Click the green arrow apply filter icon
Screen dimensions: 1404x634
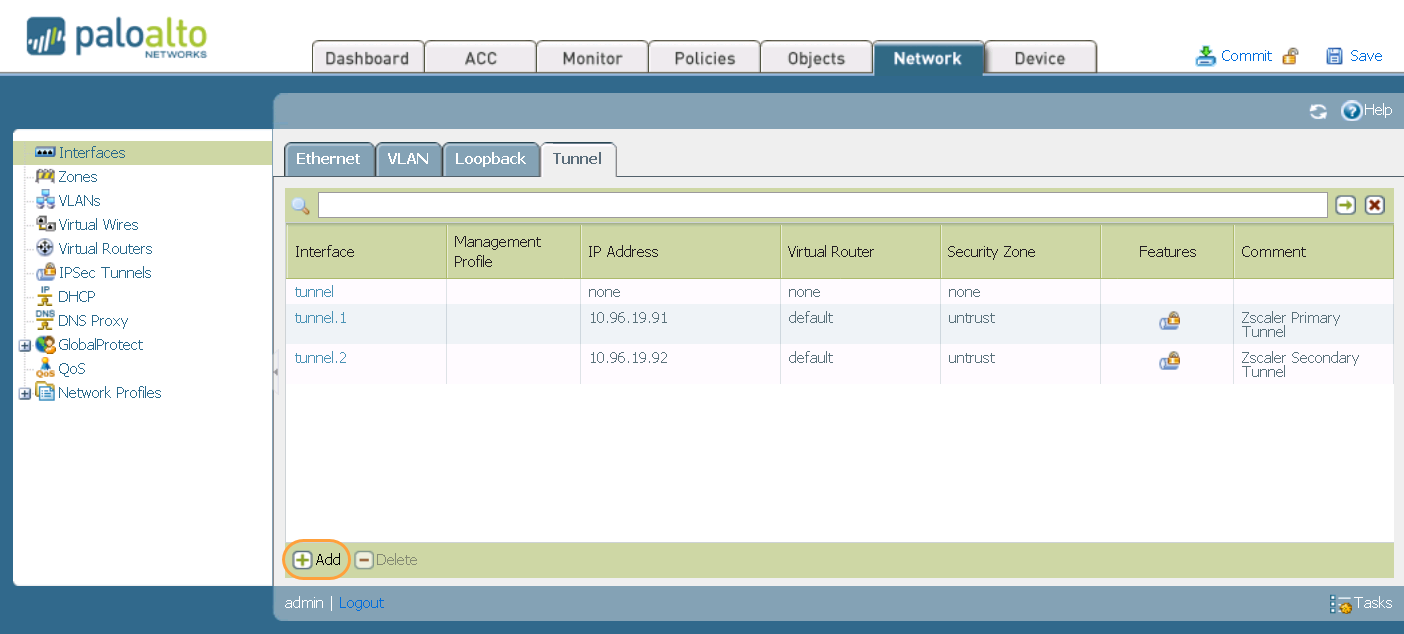tap(1346, 205)
